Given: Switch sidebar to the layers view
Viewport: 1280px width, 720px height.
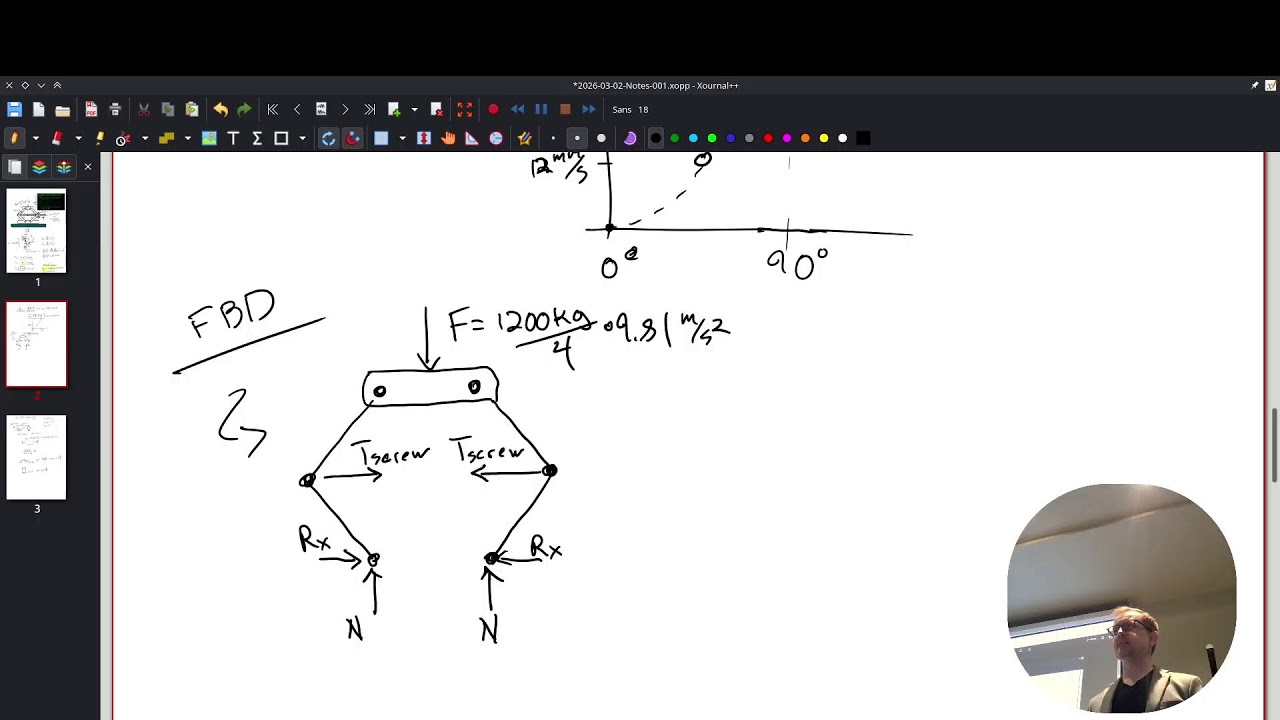Looking at the screenshot, I should pos(39,167).
